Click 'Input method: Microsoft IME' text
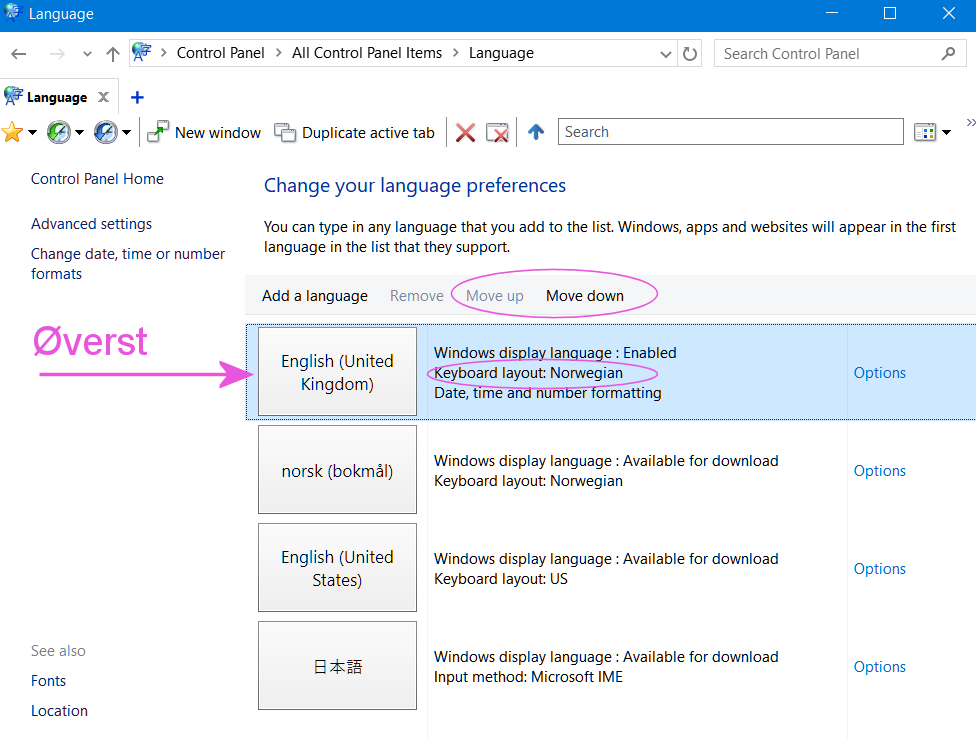This screenshot has height=738, width=976. click(528, 677)
